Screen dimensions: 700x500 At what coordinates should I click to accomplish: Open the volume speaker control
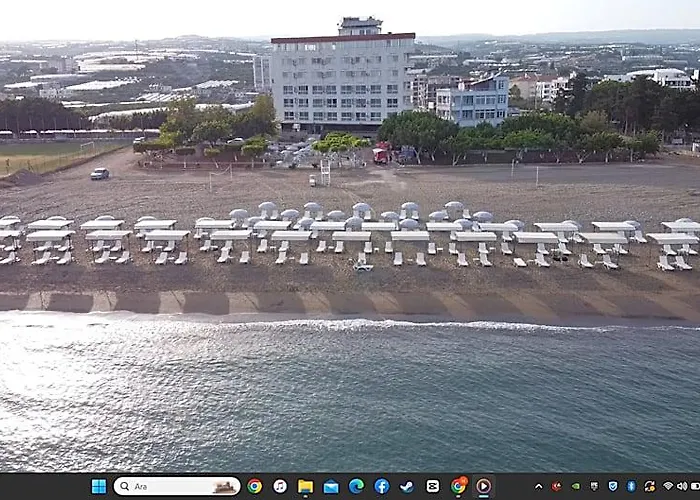[x=682, y=486]
